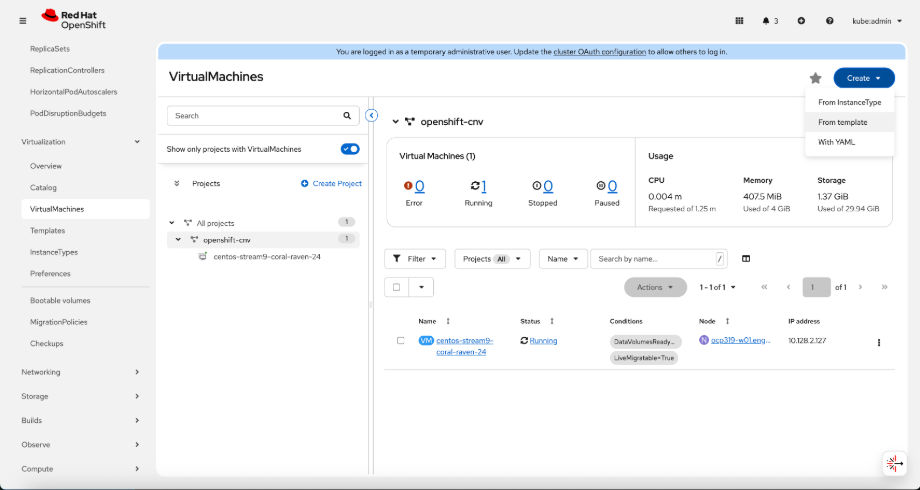Viewport: 920px width, 490px height.
Task: Select With YAML in Create menu
Action: 850,142
